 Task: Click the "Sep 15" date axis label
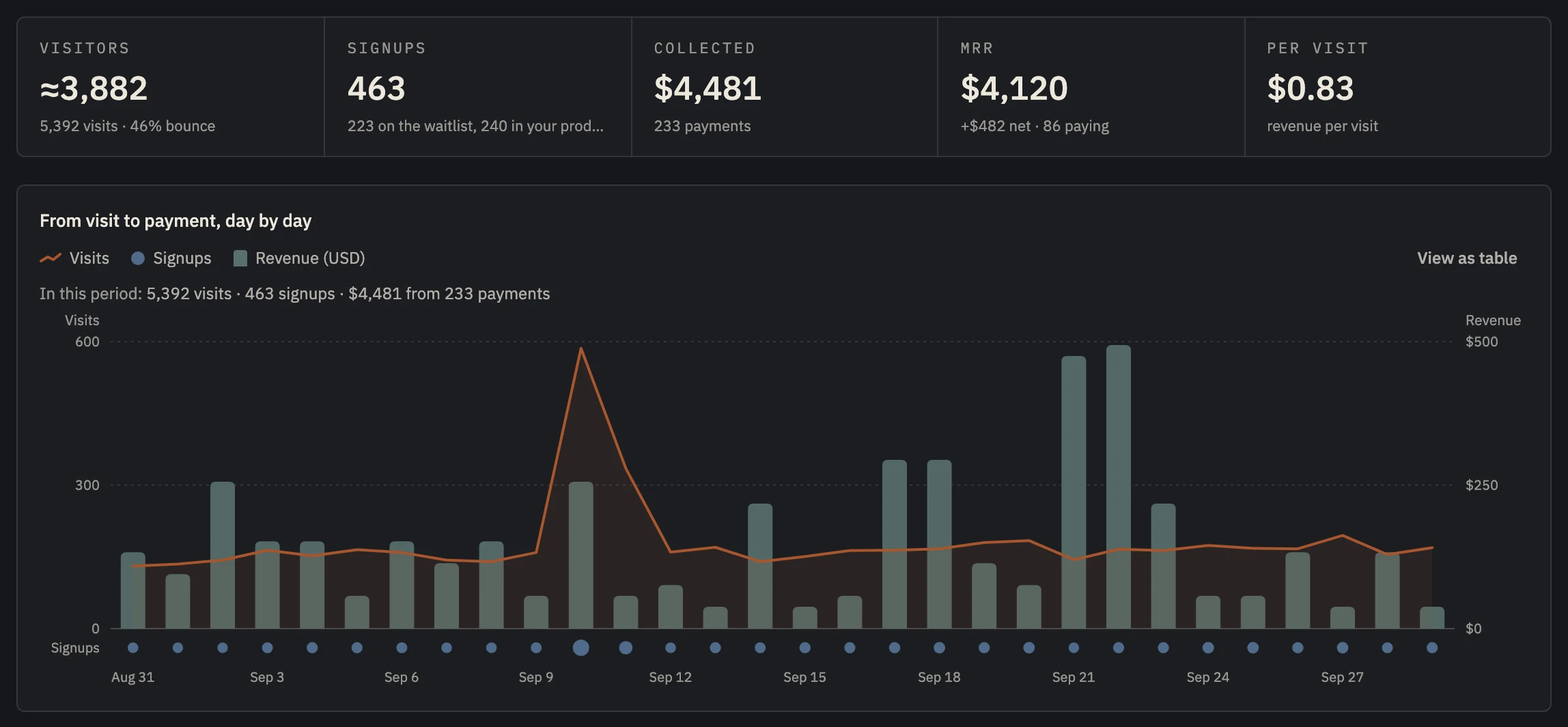pos(804,677)
